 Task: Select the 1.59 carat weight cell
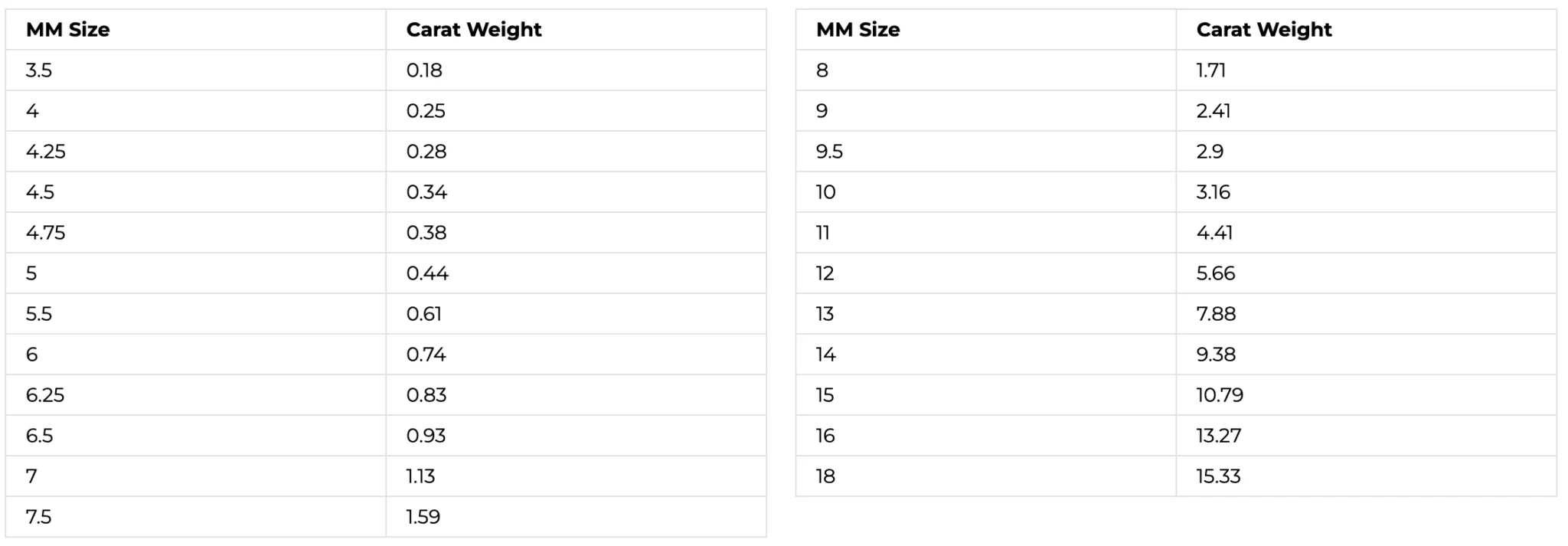[423, 517]
